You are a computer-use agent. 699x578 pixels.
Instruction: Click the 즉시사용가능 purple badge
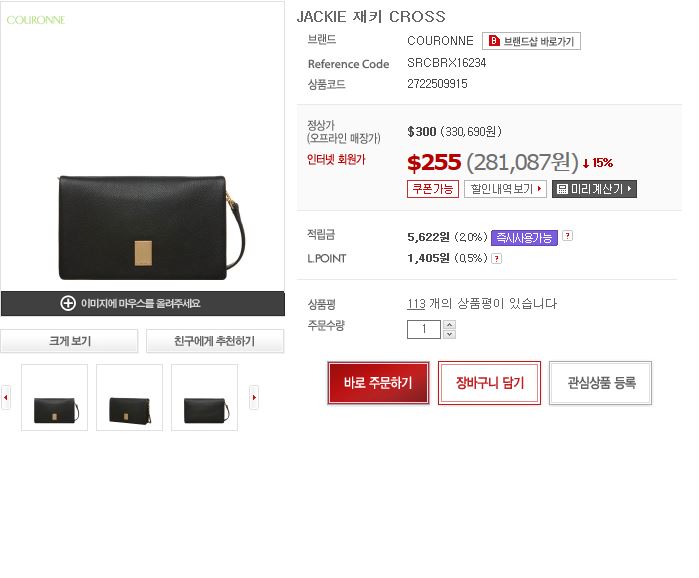click(x=524, y=238)
